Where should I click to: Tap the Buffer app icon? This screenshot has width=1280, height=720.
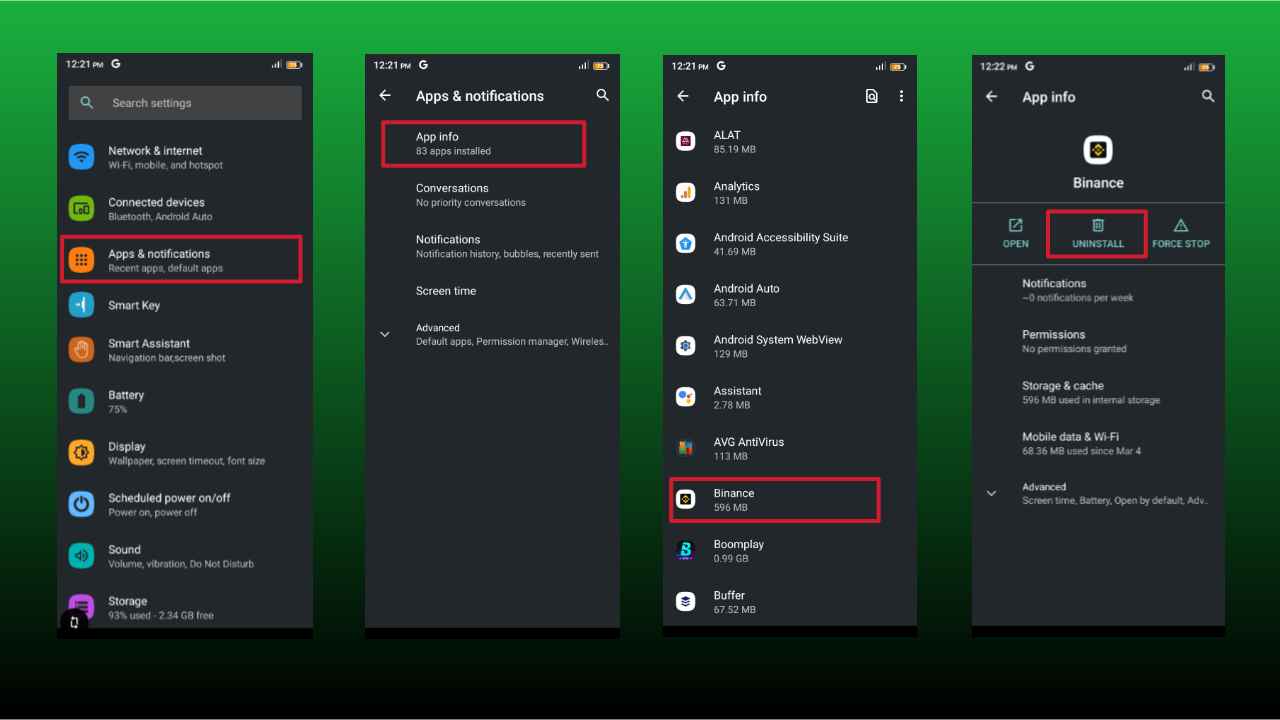(x=686, y=602)
